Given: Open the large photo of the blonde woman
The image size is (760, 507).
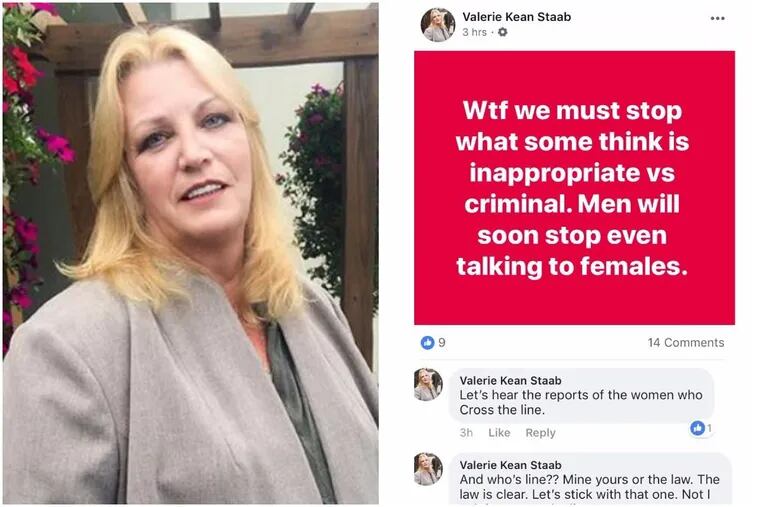Looking at the screenshot, I should pyautogui.click(x=190, y=253).
